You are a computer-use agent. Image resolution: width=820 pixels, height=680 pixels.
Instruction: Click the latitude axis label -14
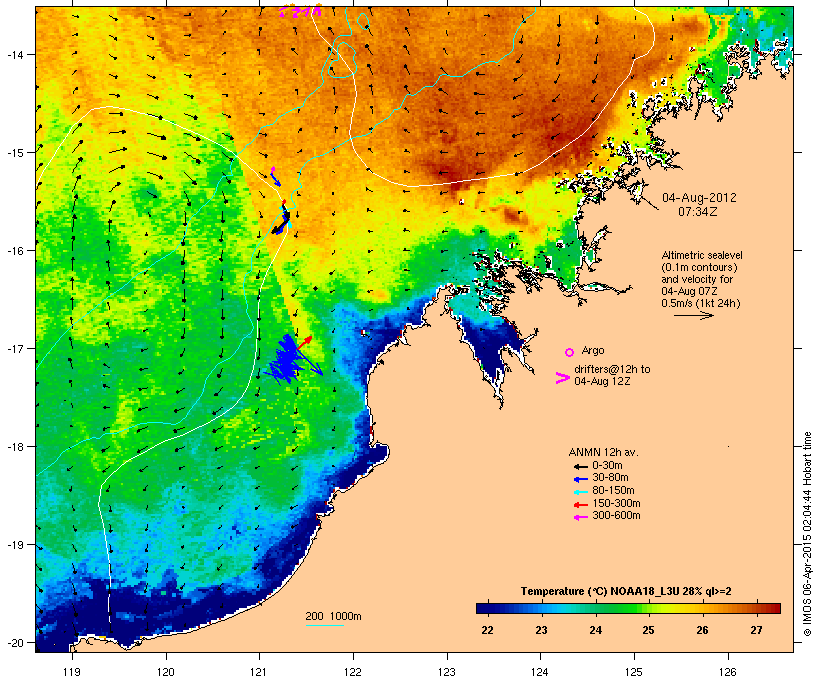click(14, 54)
